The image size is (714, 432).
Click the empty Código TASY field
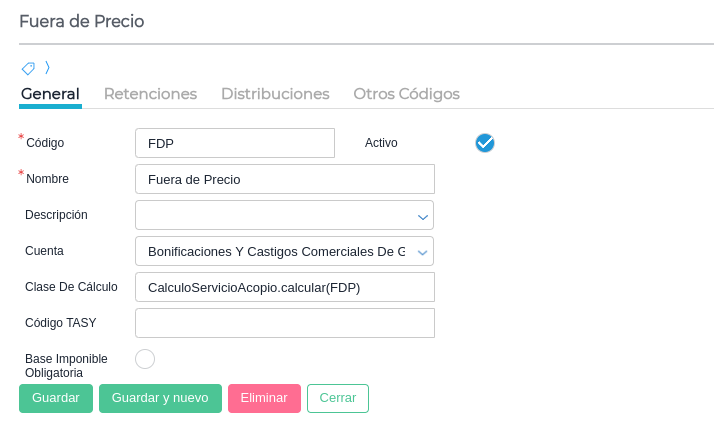pyautogui.click(x=285, y=323)
